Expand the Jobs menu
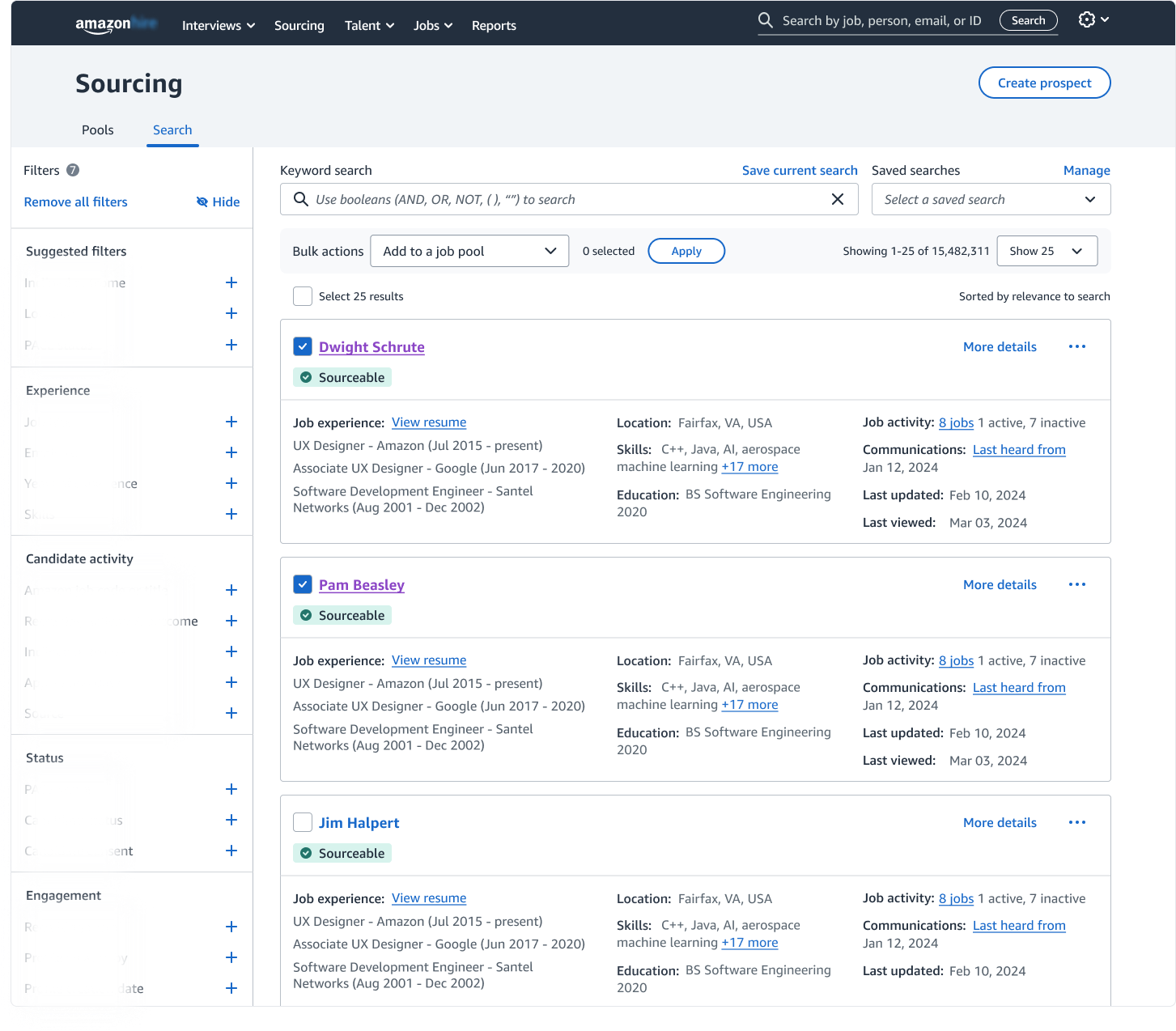Viewport: 1176px width, 1031px height. (433, 25)
